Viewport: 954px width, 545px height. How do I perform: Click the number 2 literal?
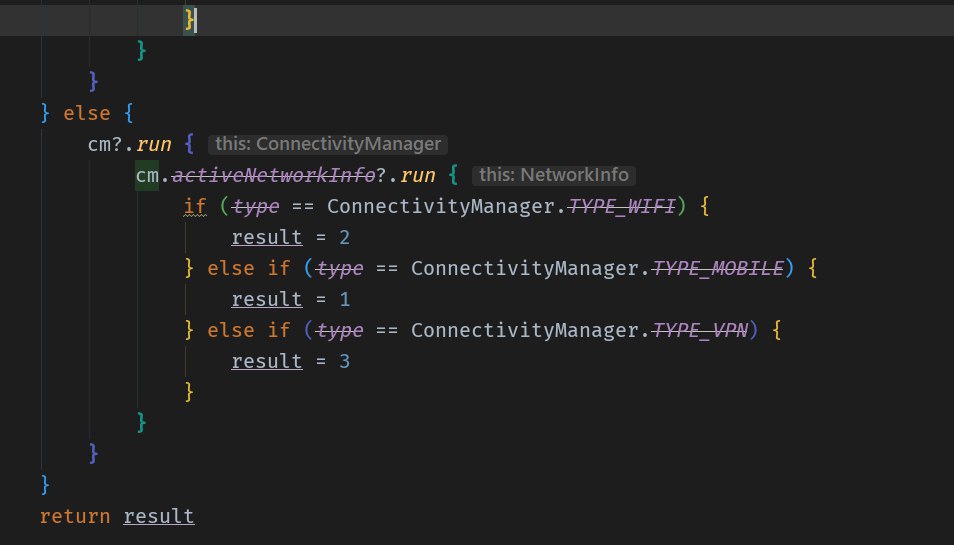point(344,237)
